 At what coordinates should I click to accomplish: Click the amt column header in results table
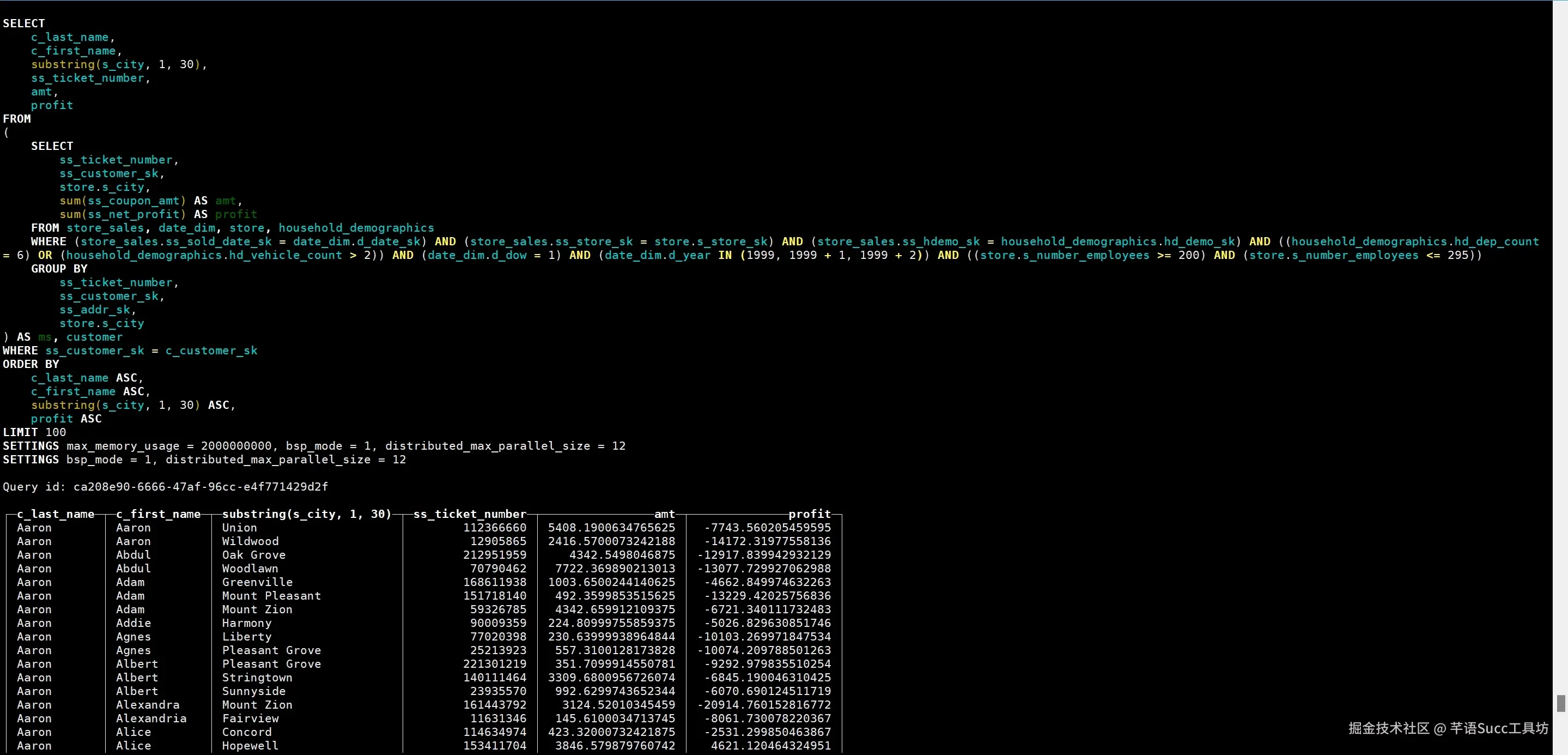click(664, 514)
